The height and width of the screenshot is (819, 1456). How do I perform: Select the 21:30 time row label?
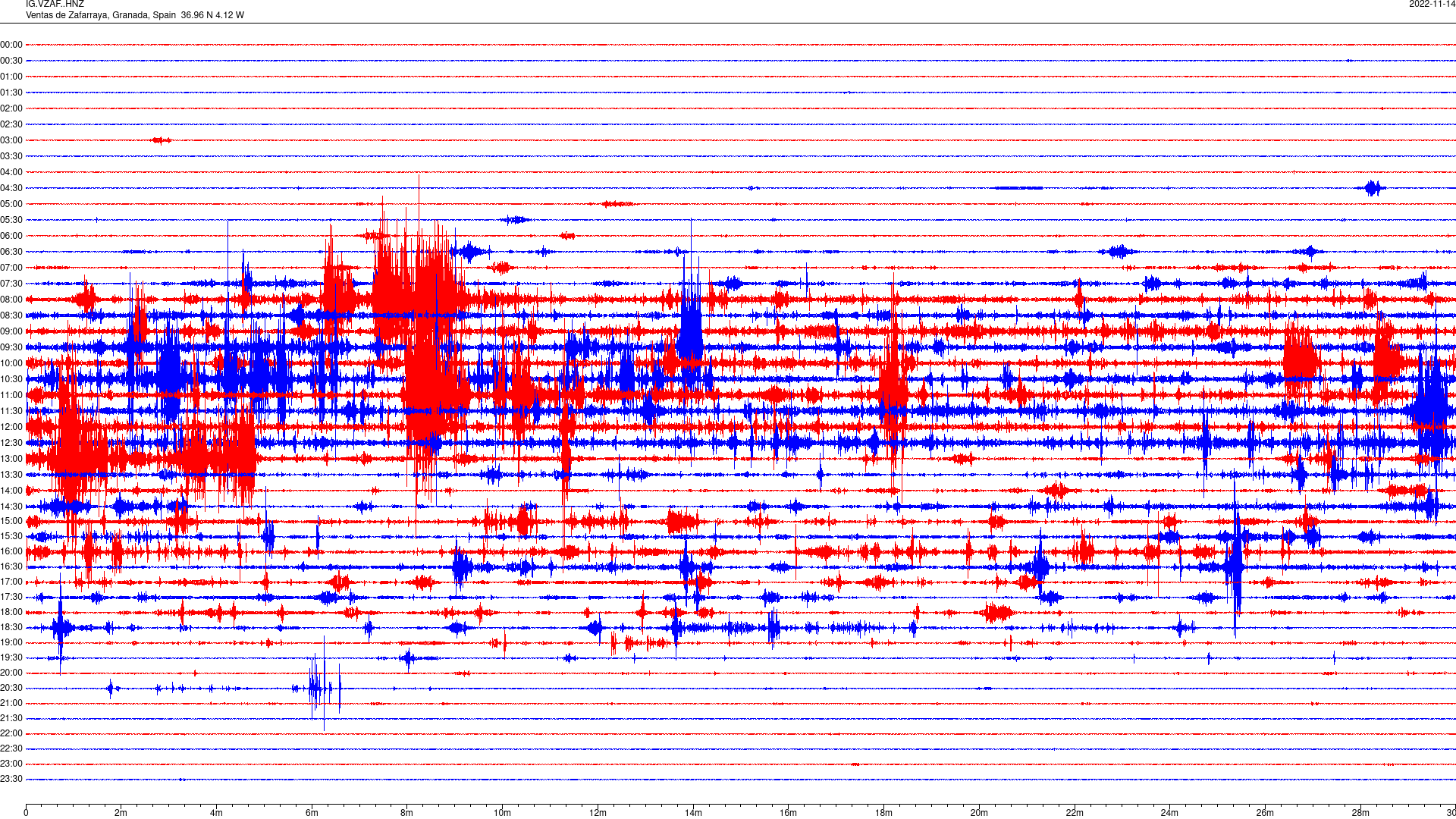tap(11, 718)
